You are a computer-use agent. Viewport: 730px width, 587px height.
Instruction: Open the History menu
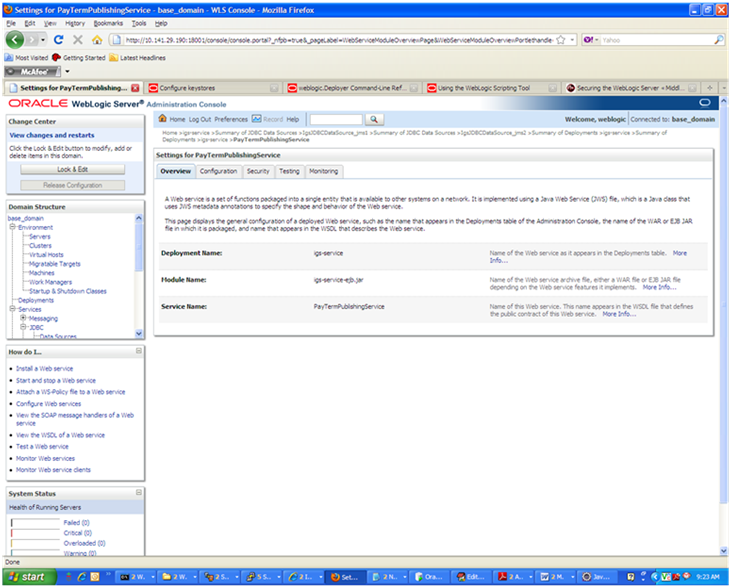(74, 23)
